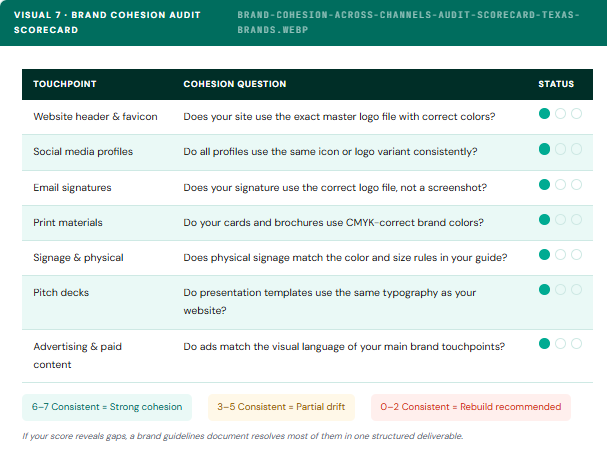Select the 'Email signatures' touchpoint label

pyautogui.click(x=72, y=187)
